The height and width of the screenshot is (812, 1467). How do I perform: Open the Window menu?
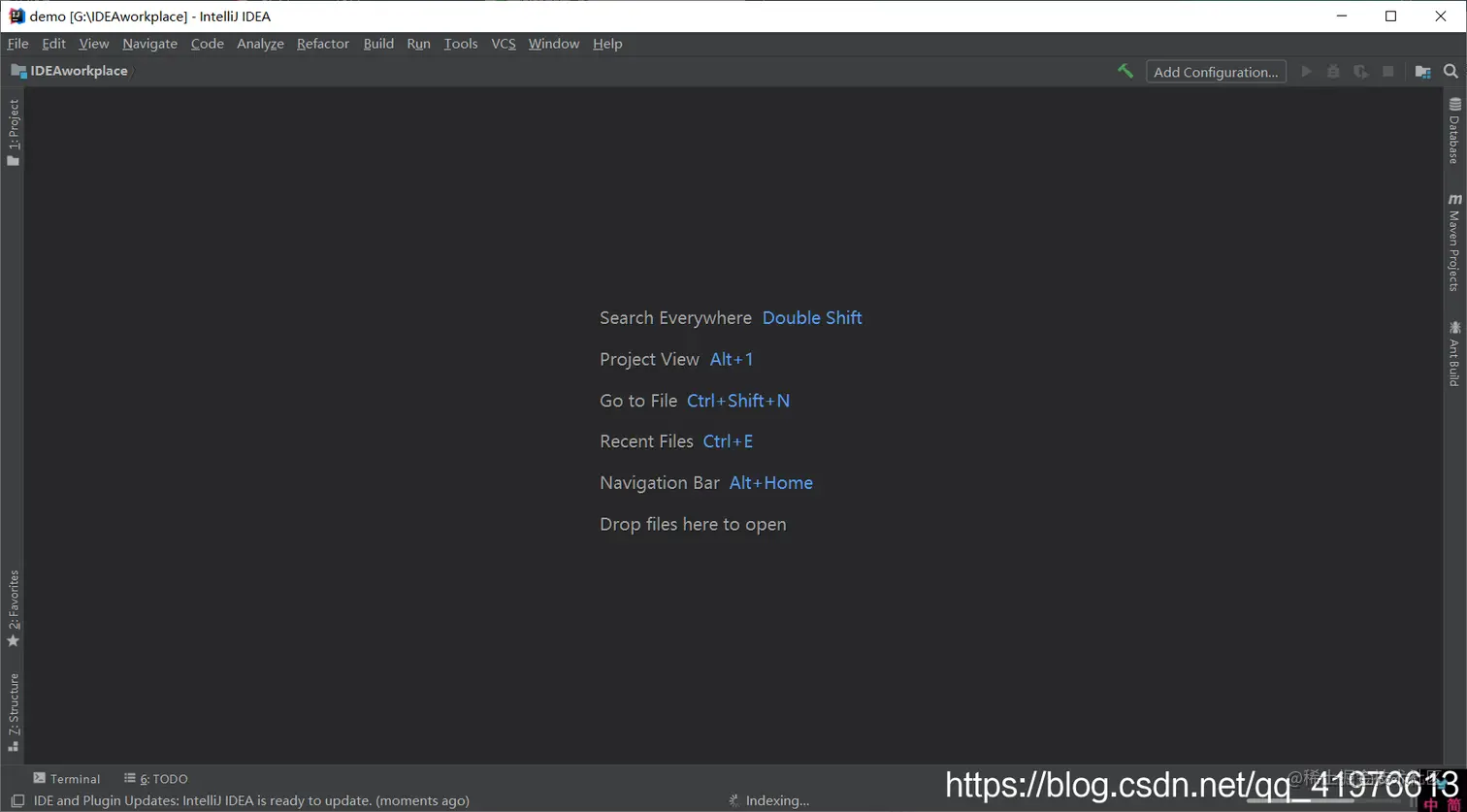(554, 44)
